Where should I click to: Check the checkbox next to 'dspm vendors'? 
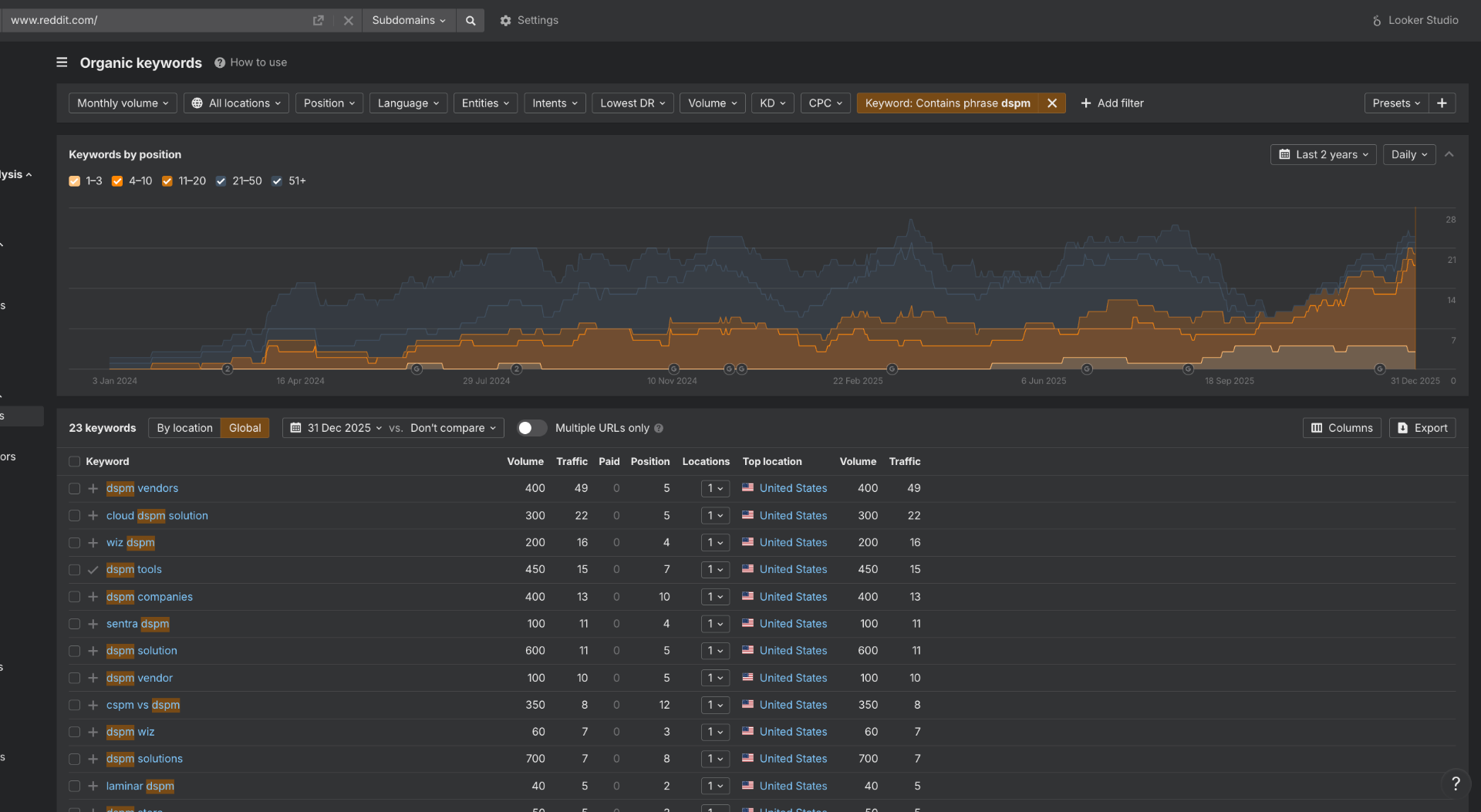pyautogui.click(x=74, y=488)
